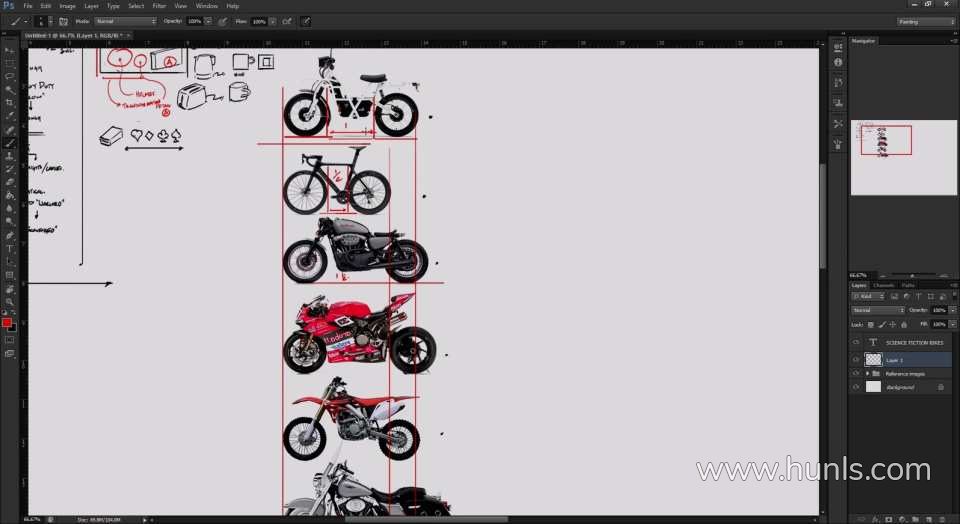Open the layer filter Kind dropdown
Viewport: 960px width, 524px height.
coord(868,296)
